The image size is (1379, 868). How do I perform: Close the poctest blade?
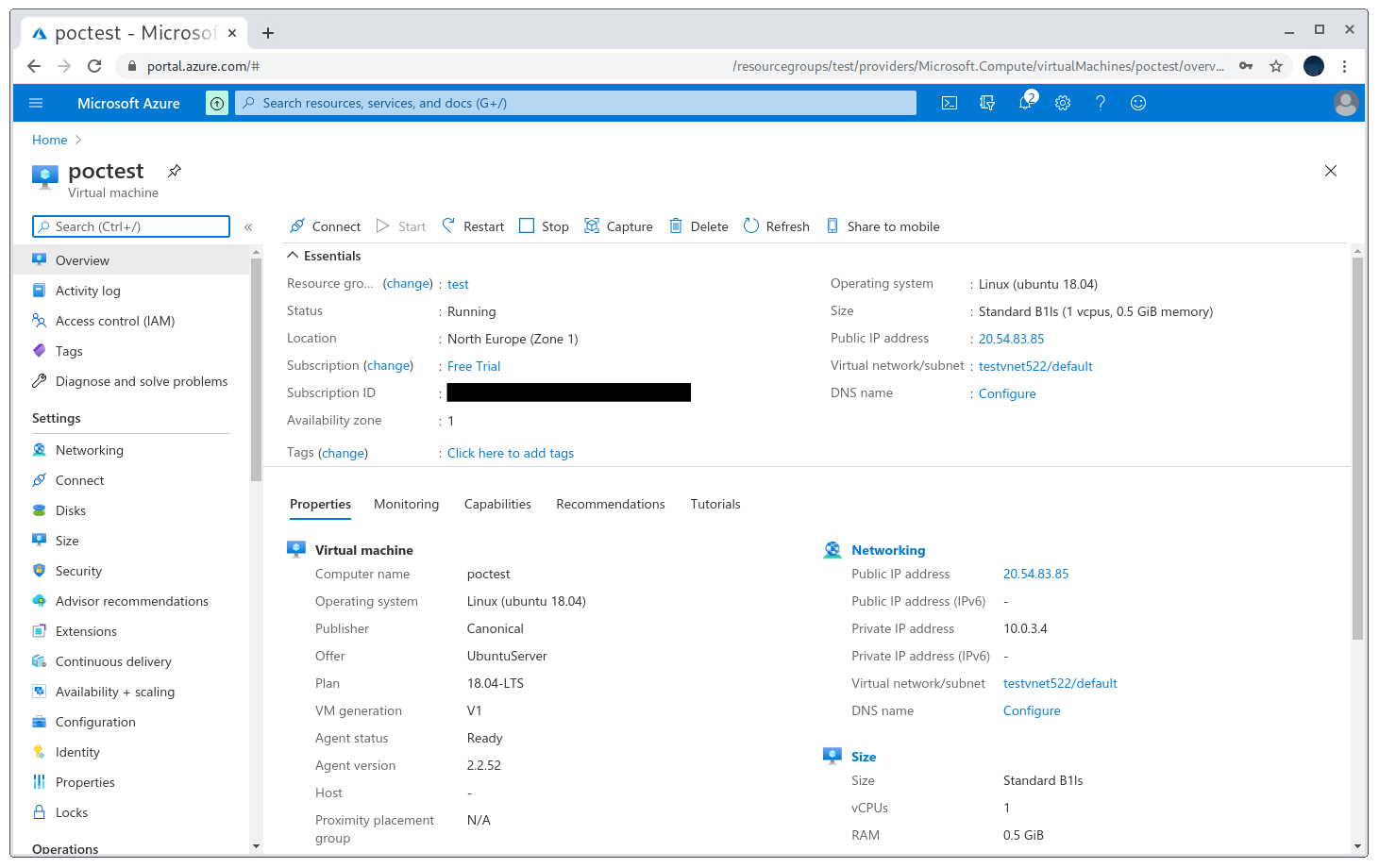(1331, 171)
